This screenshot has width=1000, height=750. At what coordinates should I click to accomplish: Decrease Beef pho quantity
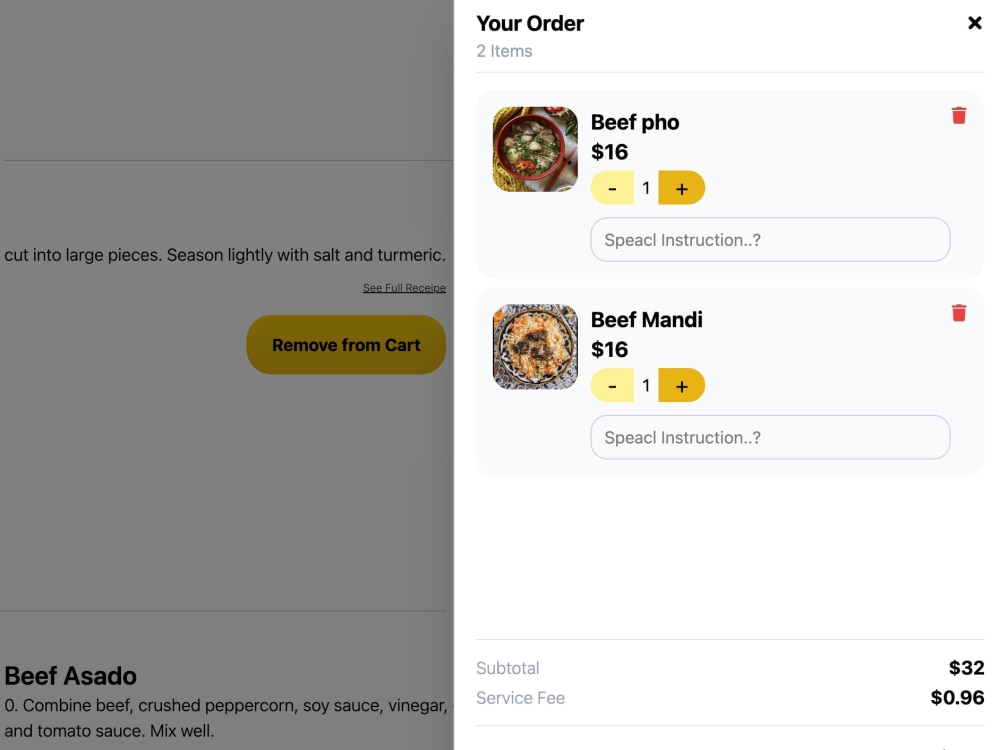[x=612, y=188]
